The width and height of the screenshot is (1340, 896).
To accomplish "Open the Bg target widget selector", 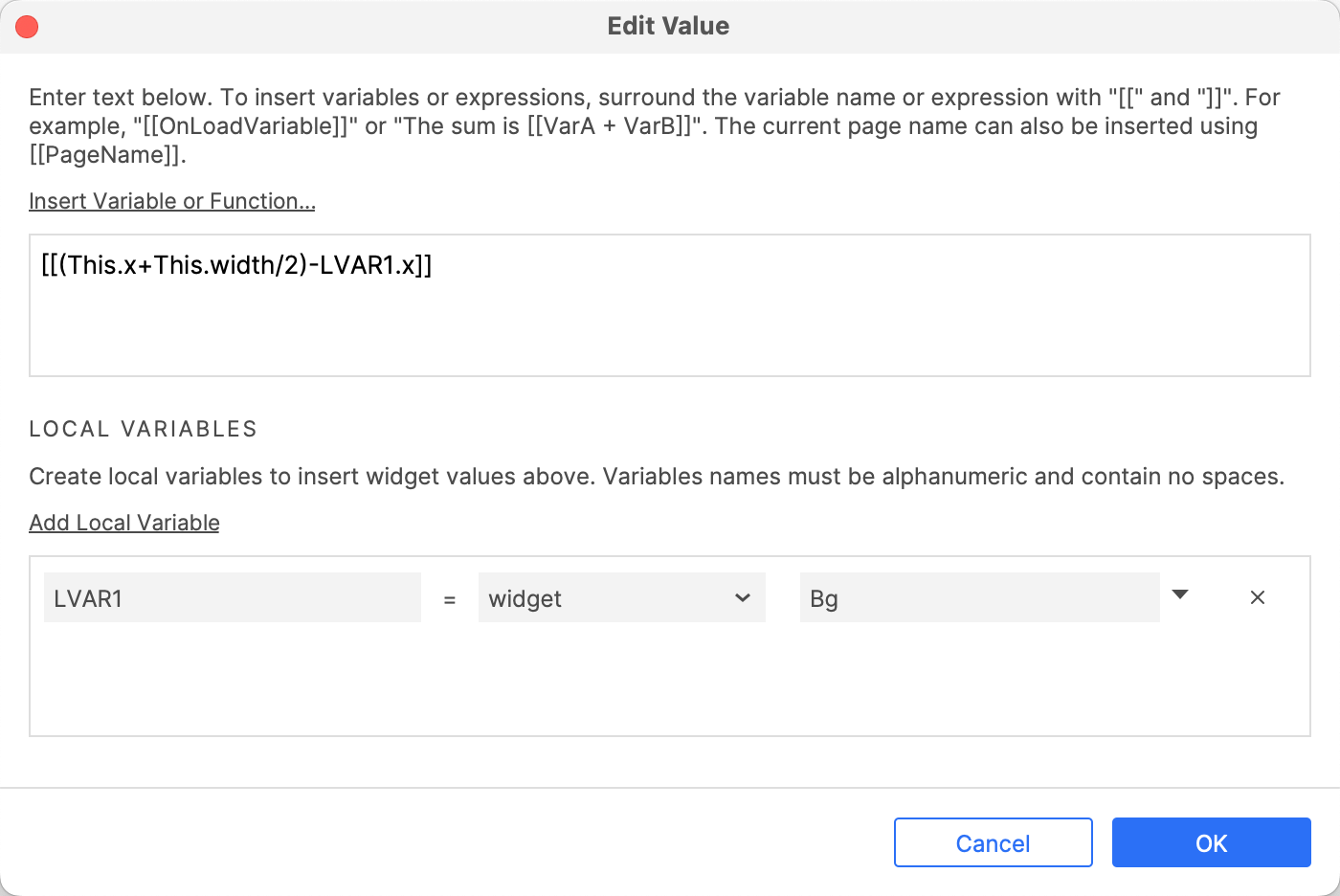I will (979, 598).
